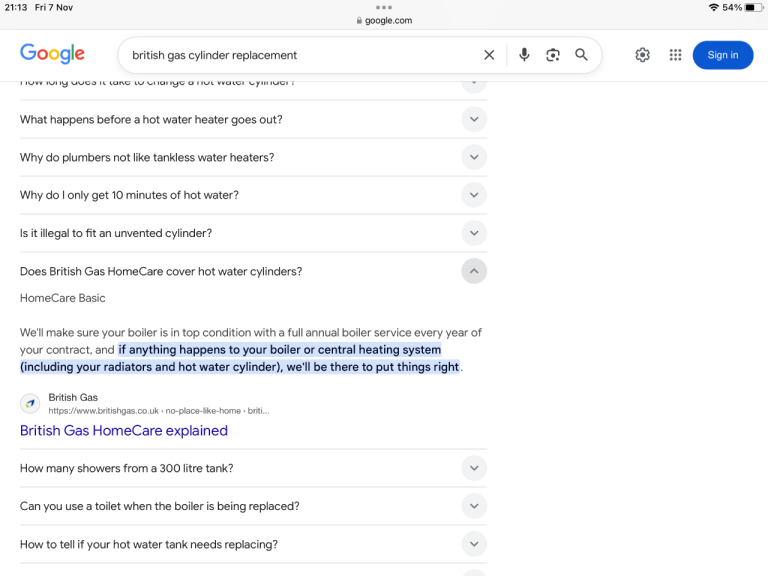Expand 'How to tell if your hot water tank' question
The width and height of the screenshot is (768, 576).
[474, 545]
